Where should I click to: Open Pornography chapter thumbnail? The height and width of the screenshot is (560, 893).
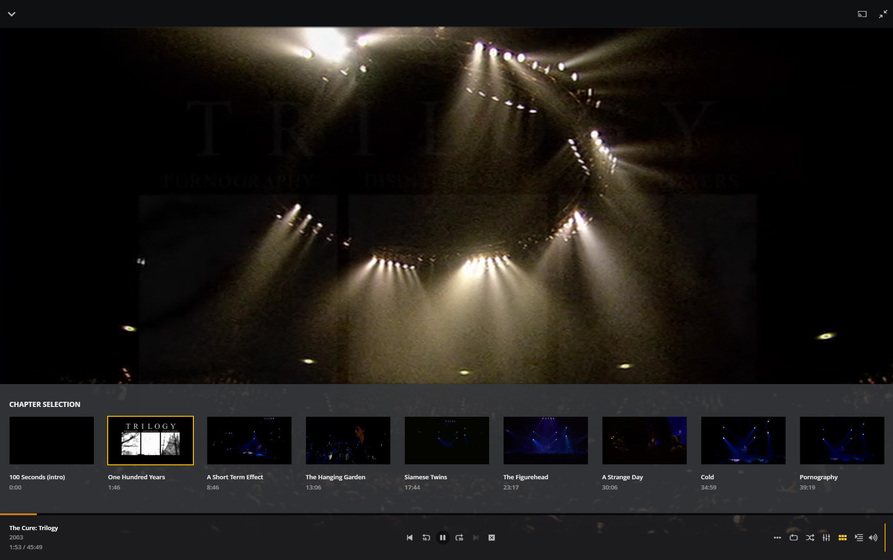[842, 440]
